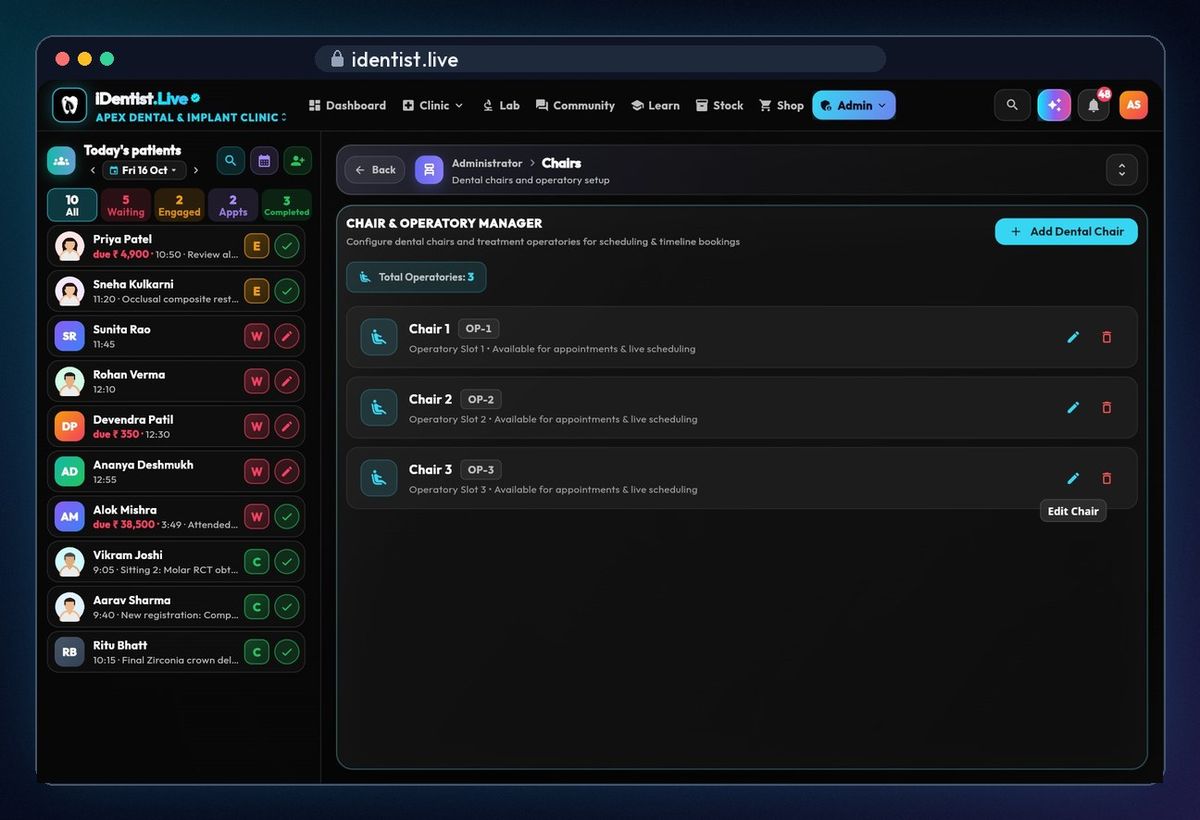
Task: Click the pencil icon for Sunita Rao
Action: click(287, 336)
